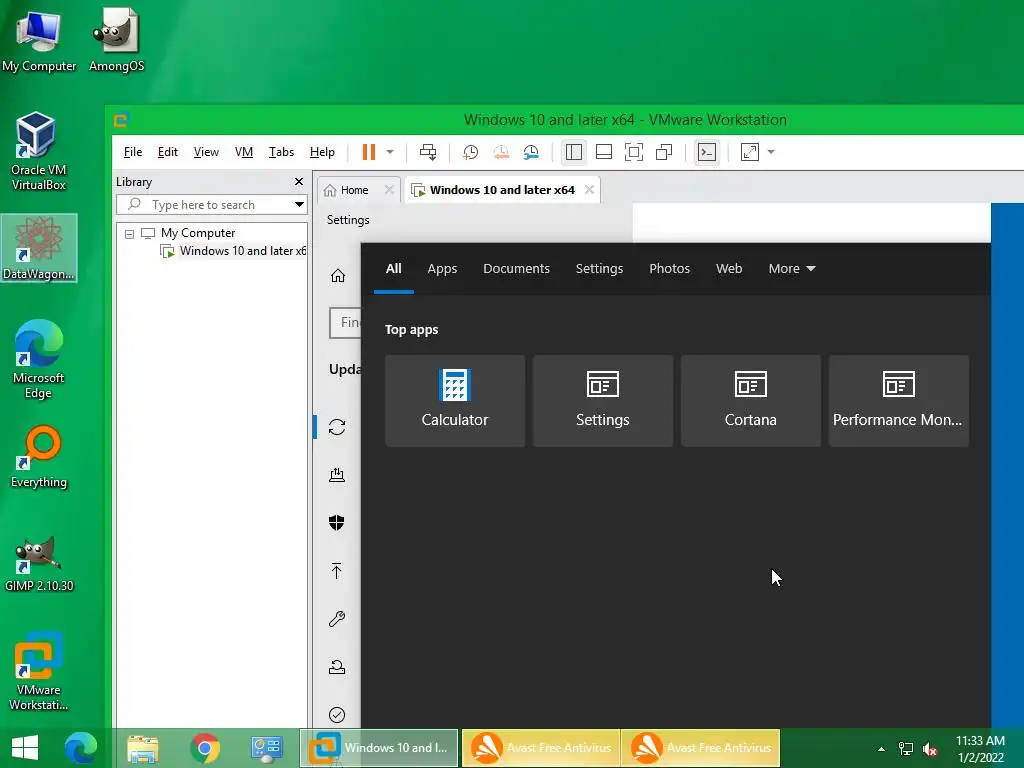Image resolution: width=1024 pixels, height=768 pixels.
Task: Select the Documents search filter tab
Action: 517,268
